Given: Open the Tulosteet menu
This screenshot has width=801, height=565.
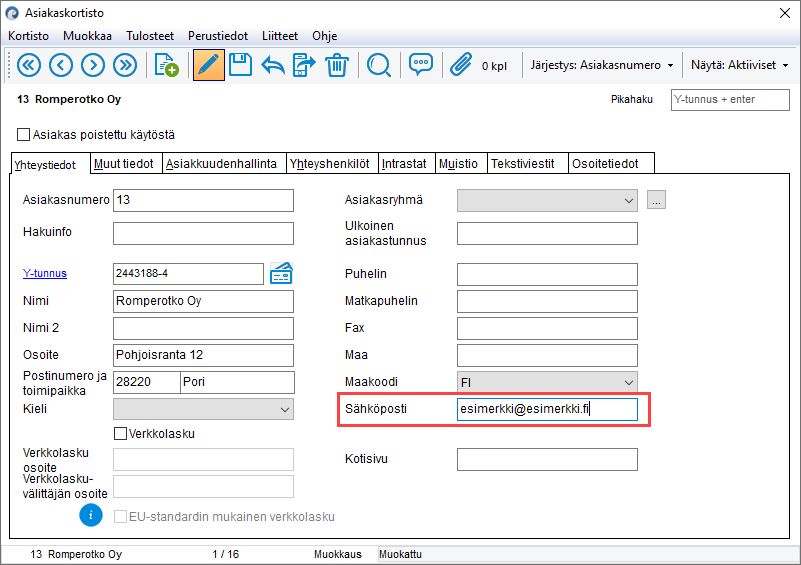Looking at the screenshot, I should point(150,36).
